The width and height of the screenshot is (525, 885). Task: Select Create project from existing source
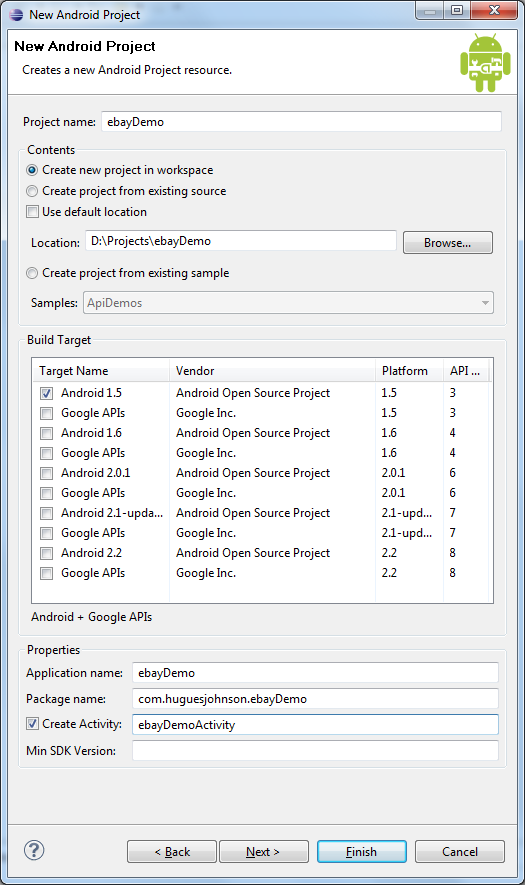coord(32,191)
